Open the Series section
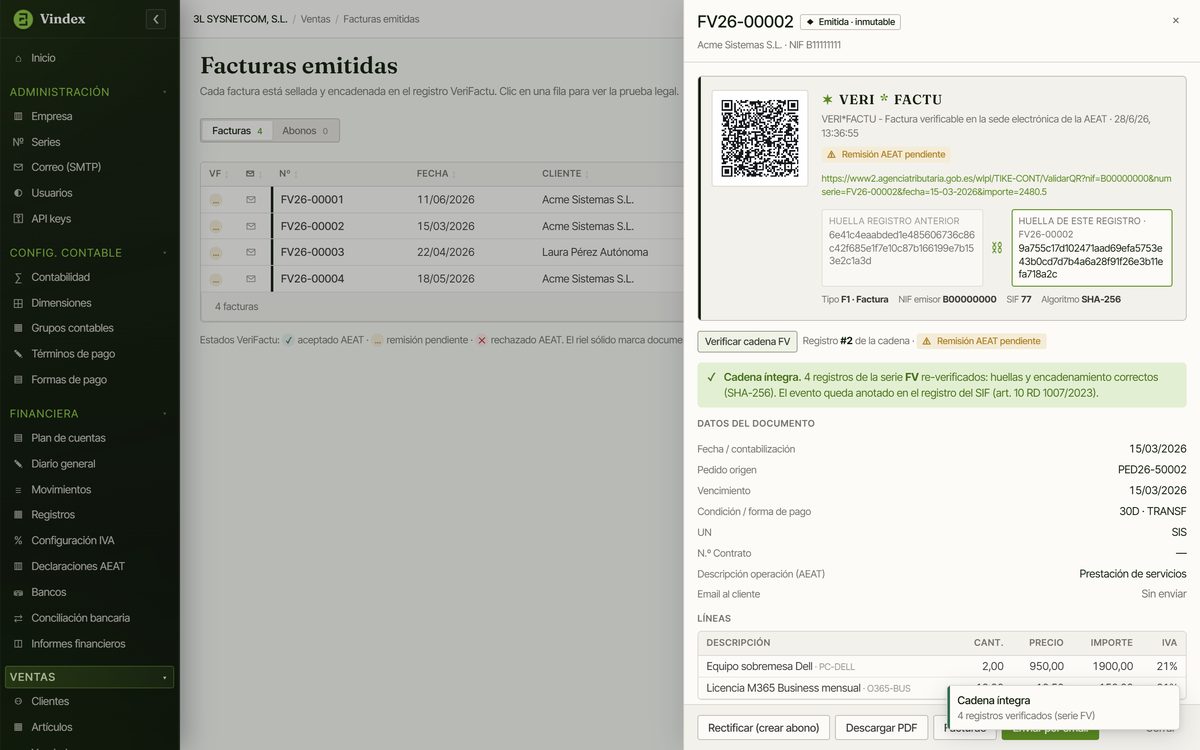This screenshot has height=750, width=1200. click(x=45, y=142)
